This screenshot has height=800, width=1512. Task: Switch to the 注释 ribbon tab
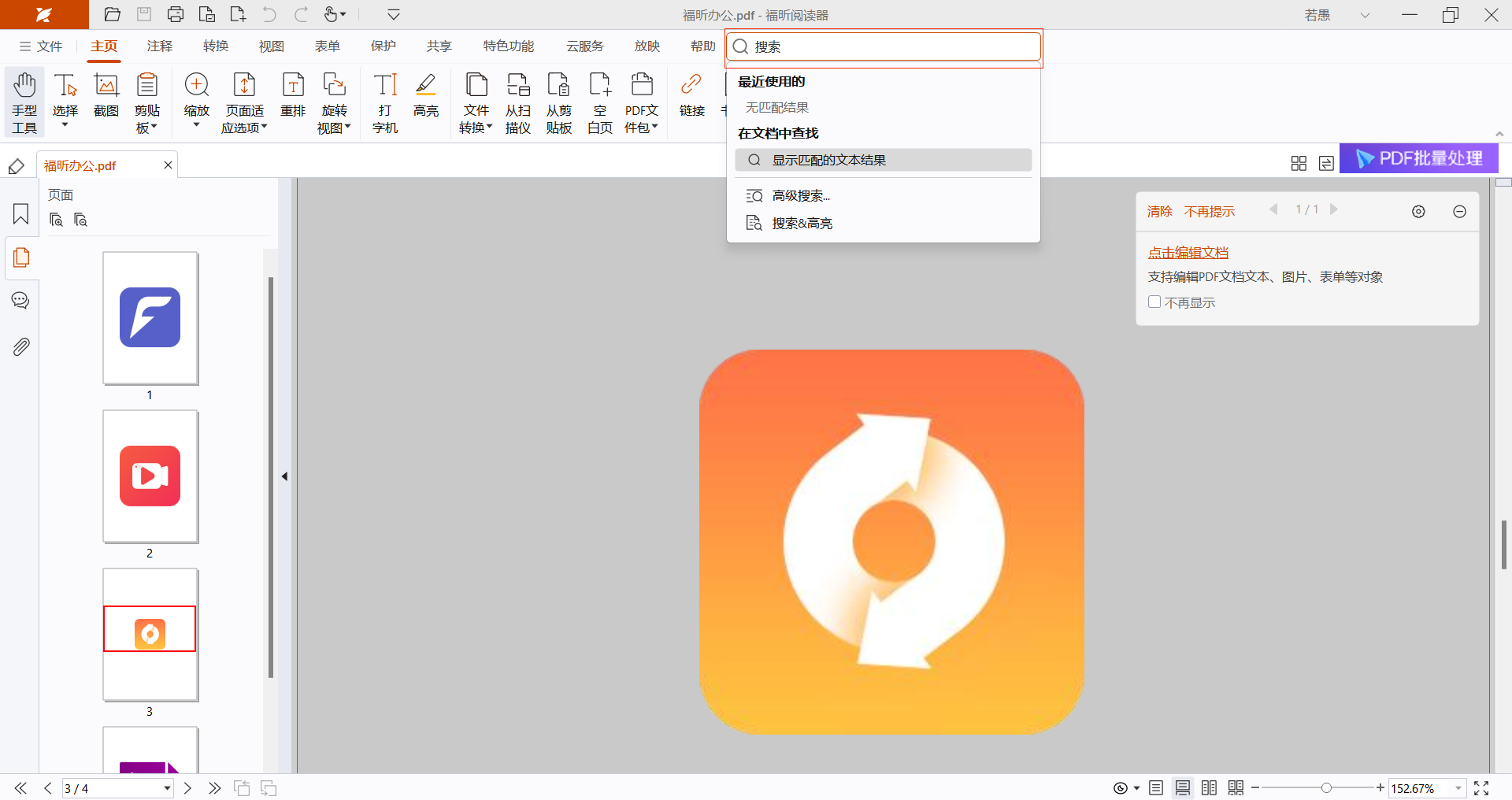click(x=160, y=46)
